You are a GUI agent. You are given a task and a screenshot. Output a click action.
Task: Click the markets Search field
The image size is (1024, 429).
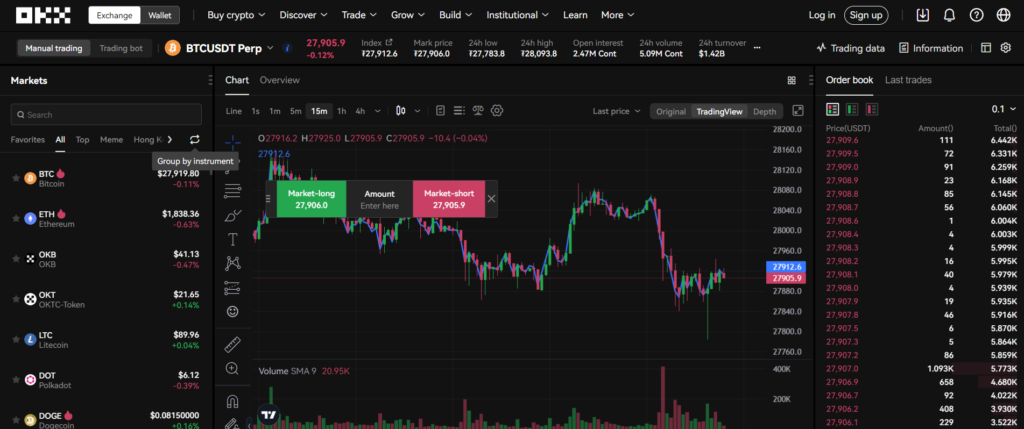[x=106, y=114]
